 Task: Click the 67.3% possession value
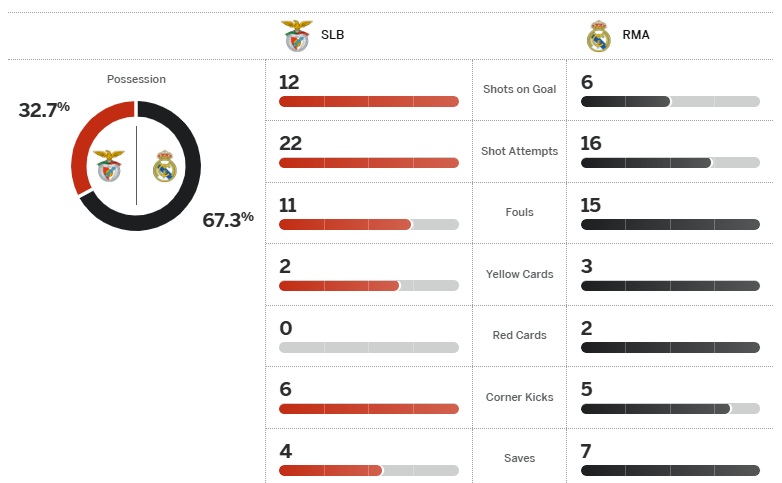point(228,219)
